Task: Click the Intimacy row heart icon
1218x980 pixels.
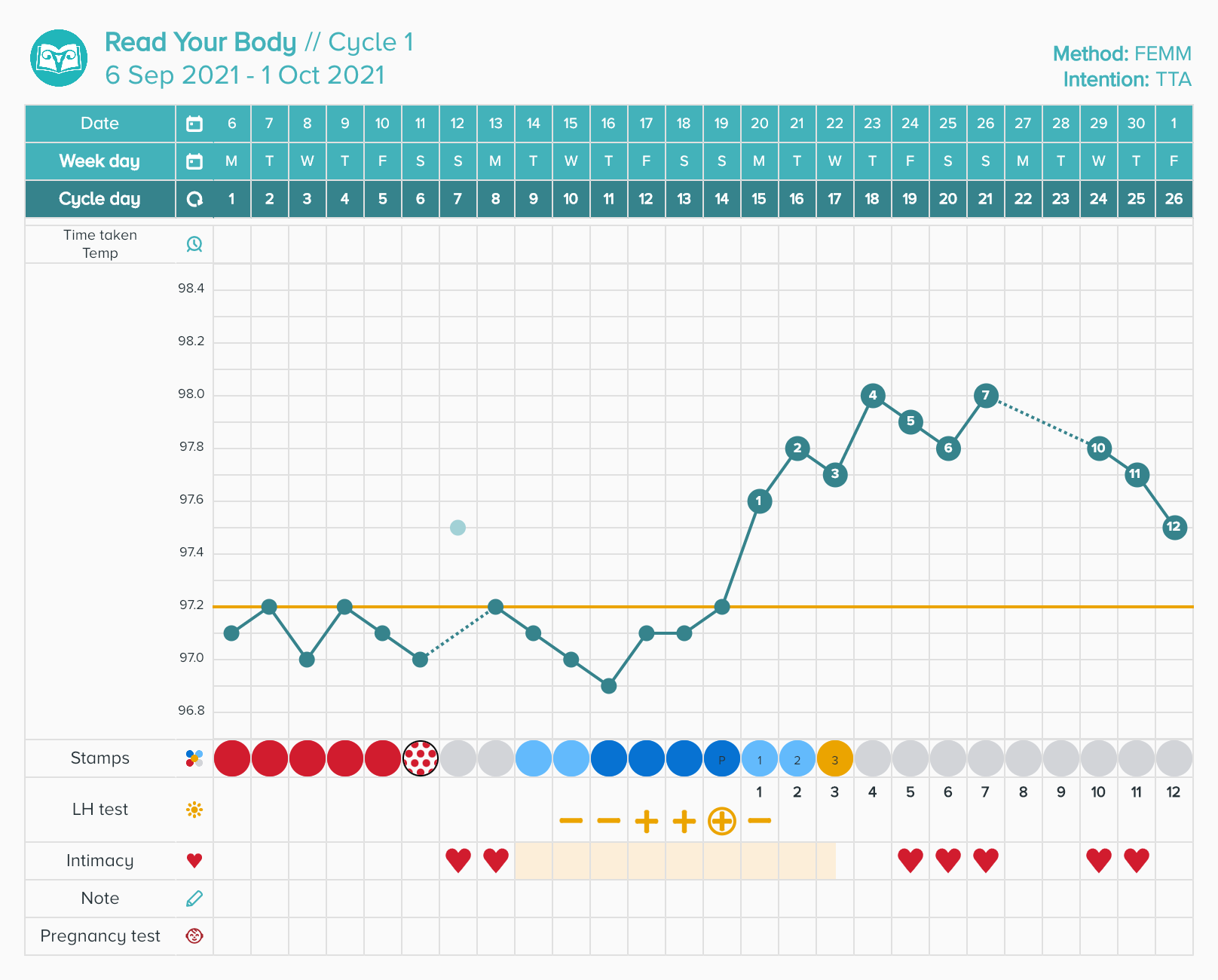Action: tap(194, 861)
